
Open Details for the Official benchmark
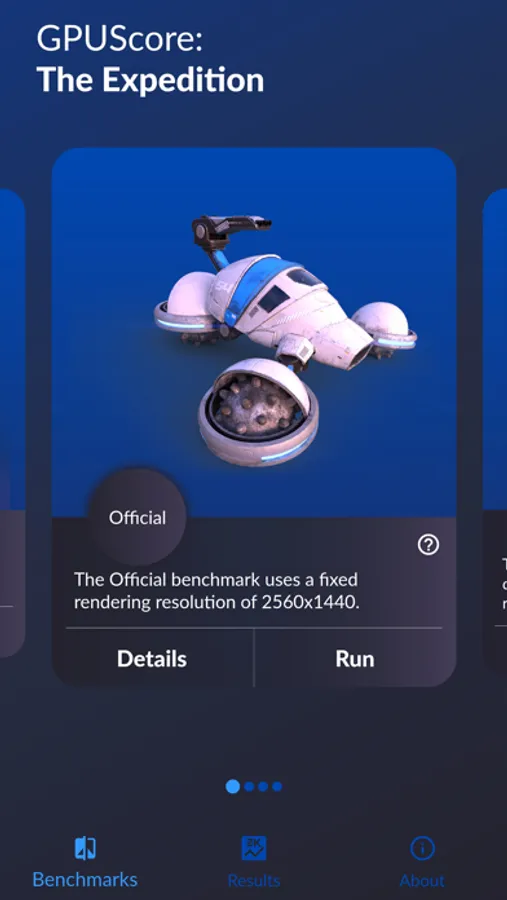click(152, 658)
